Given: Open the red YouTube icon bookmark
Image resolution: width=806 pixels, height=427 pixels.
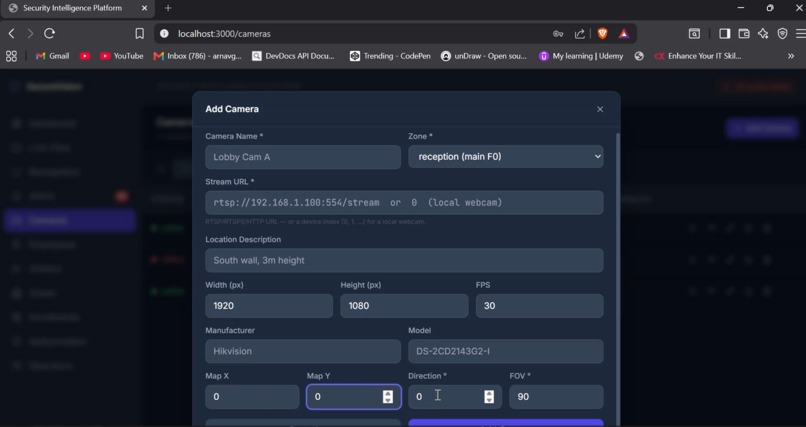Looking at the screenshot, I should pos(85,56).
